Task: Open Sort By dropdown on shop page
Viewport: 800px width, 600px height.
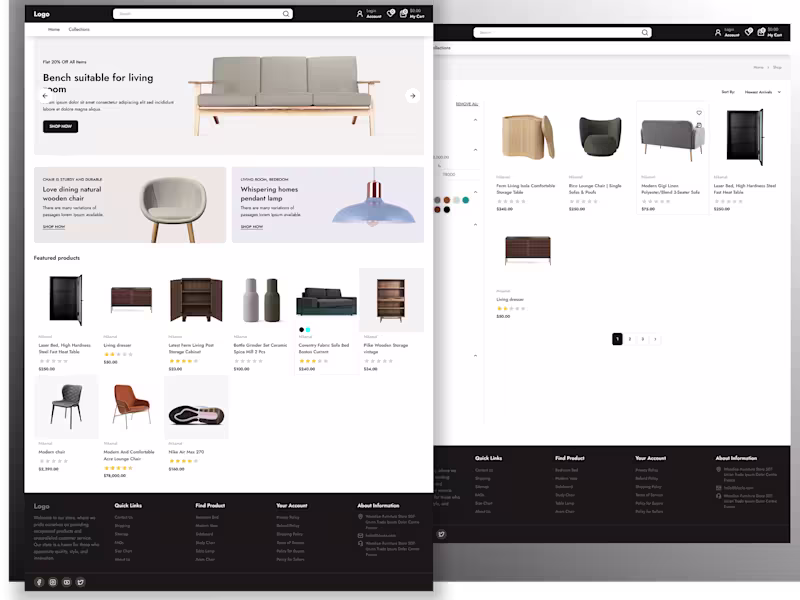Action: [762, 92]
